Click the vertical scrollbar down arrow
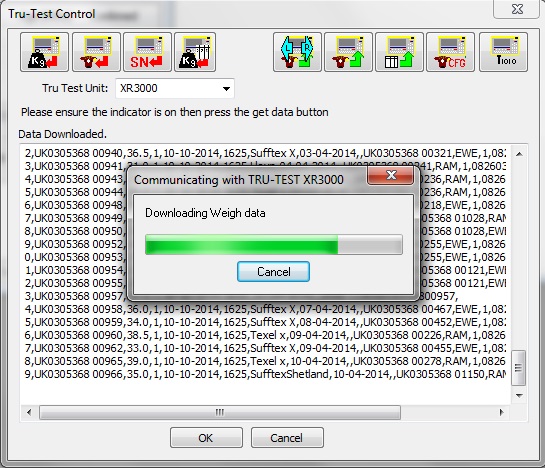The width and height of the screenshot is (545, 468). [x=519, y=396]
